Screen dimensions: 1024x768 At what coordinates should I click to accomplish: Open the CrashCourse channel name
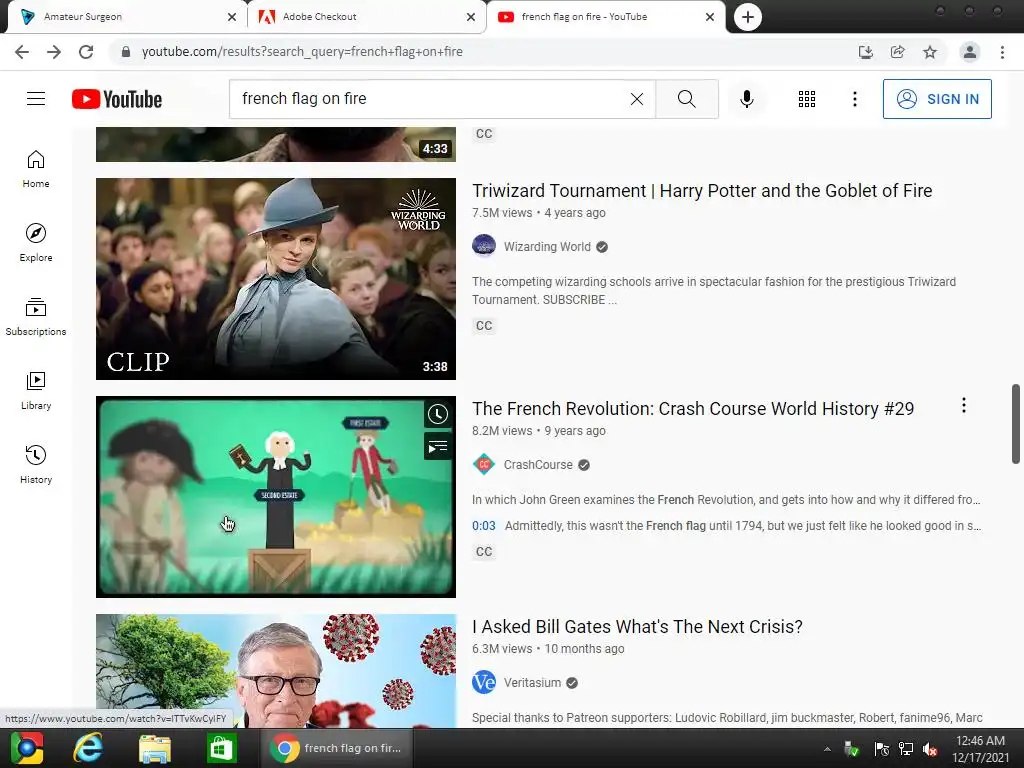coord(538,465)
